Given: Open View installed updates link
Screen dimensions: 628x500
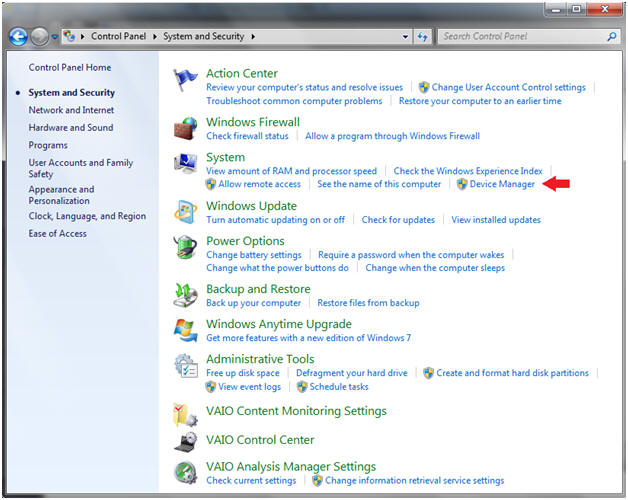Looking at the screenshot, I should point(496,220).
